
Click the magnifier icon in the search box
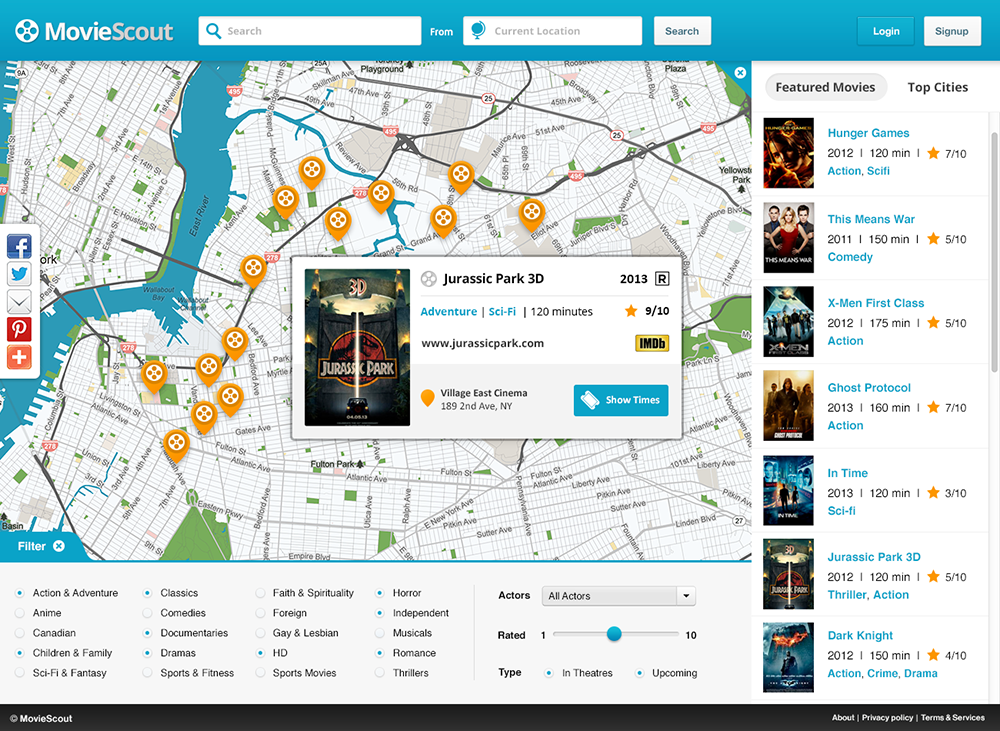coord(214,31)
